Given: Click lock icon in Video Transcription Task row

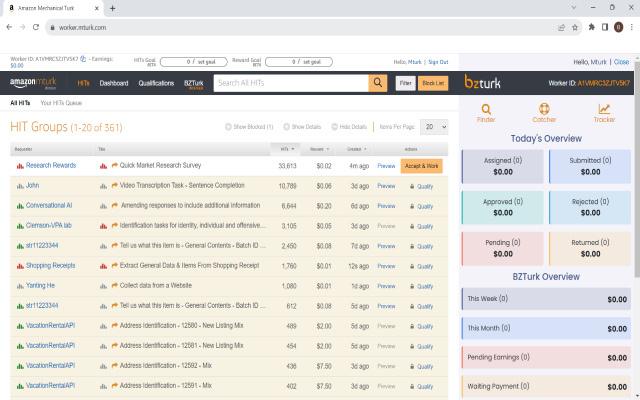Looking at the screenshot, I should click(x=412, y=187).
